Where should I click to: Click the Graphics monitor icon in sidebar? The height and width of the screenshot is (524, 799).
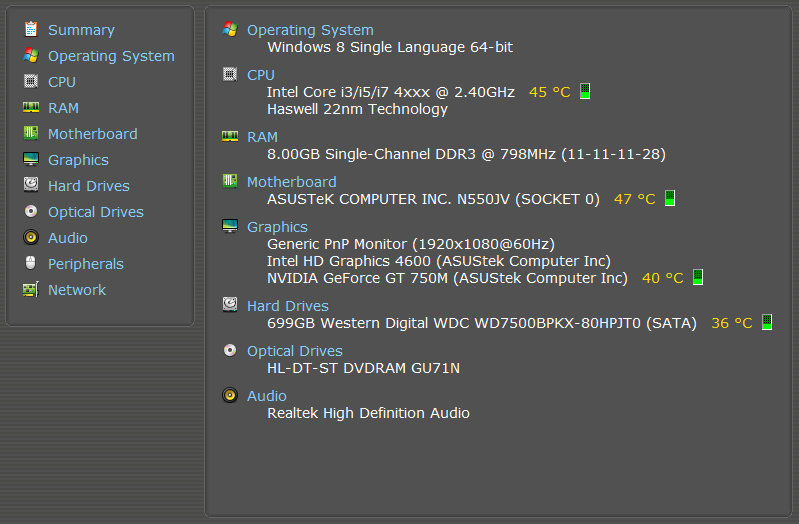[x=31, y=159]
